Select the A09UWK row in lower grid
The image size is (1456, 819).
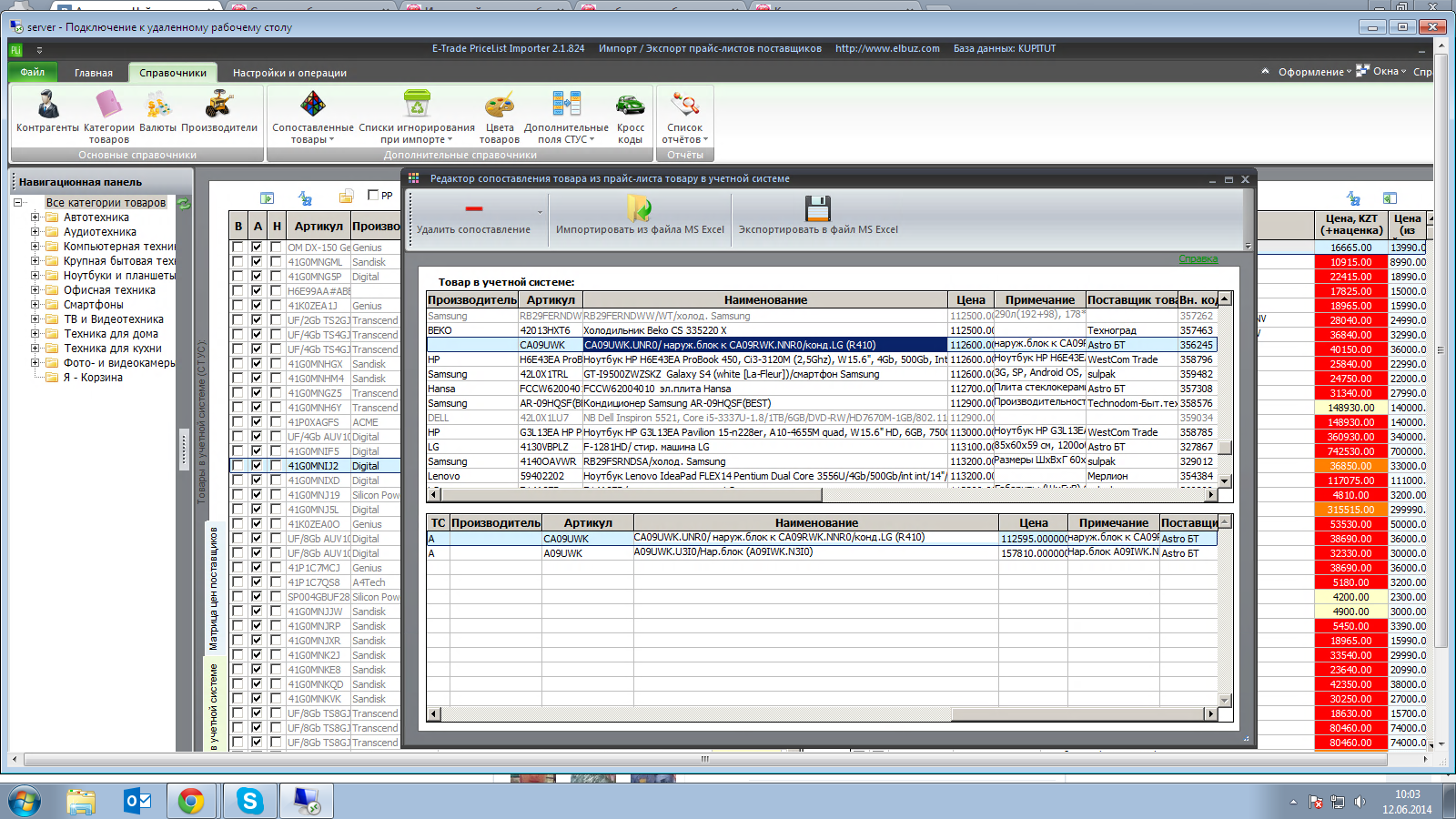tap(822, 553)
